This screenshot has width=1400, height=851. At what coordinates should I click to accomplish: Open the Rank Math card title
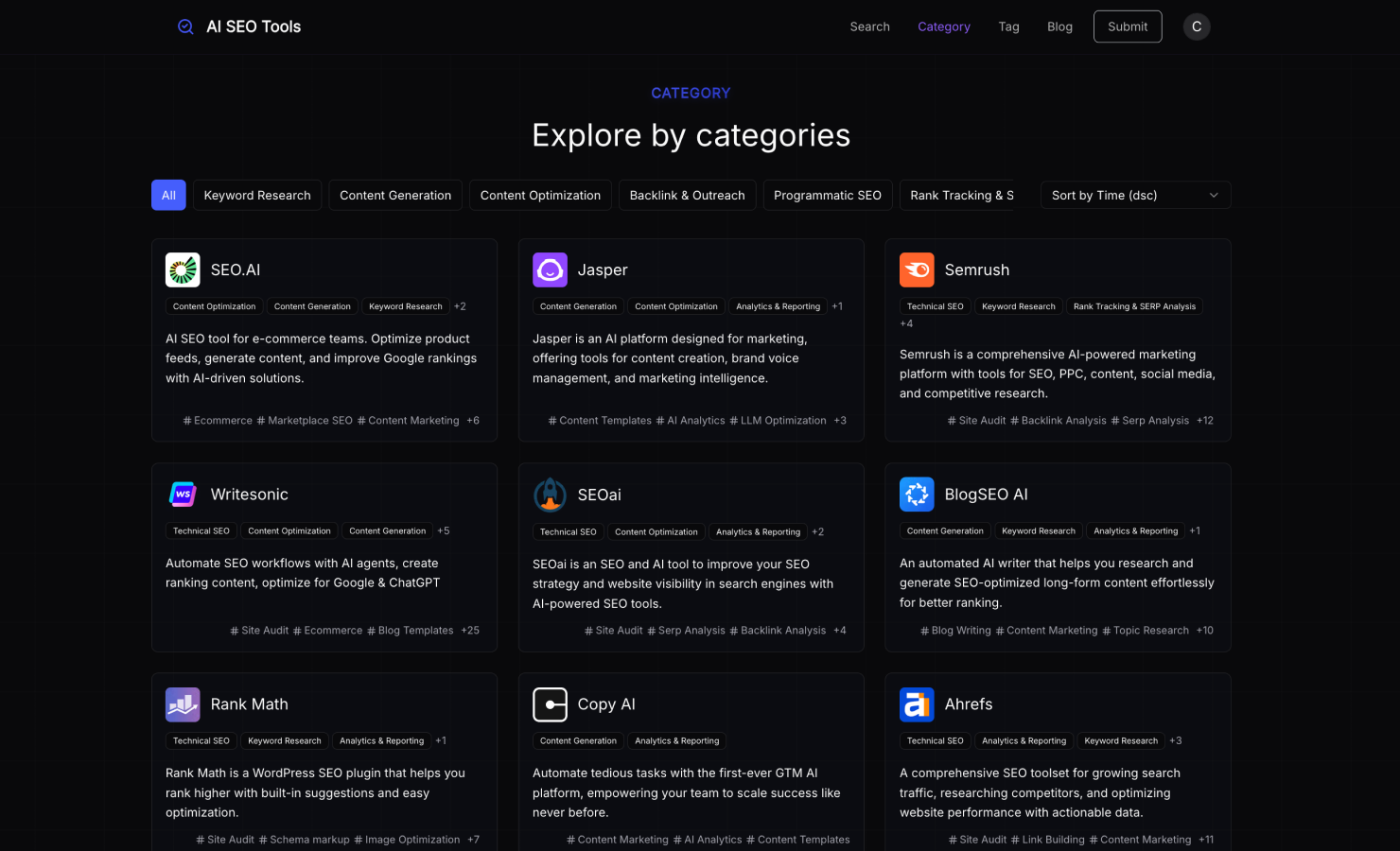pos(250,704)
